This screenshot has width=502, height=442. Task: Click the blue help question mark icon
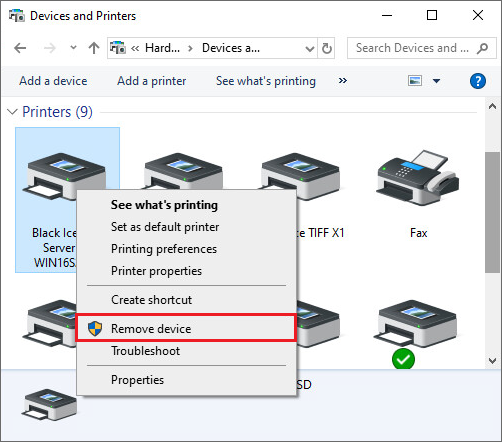(478, 81)
